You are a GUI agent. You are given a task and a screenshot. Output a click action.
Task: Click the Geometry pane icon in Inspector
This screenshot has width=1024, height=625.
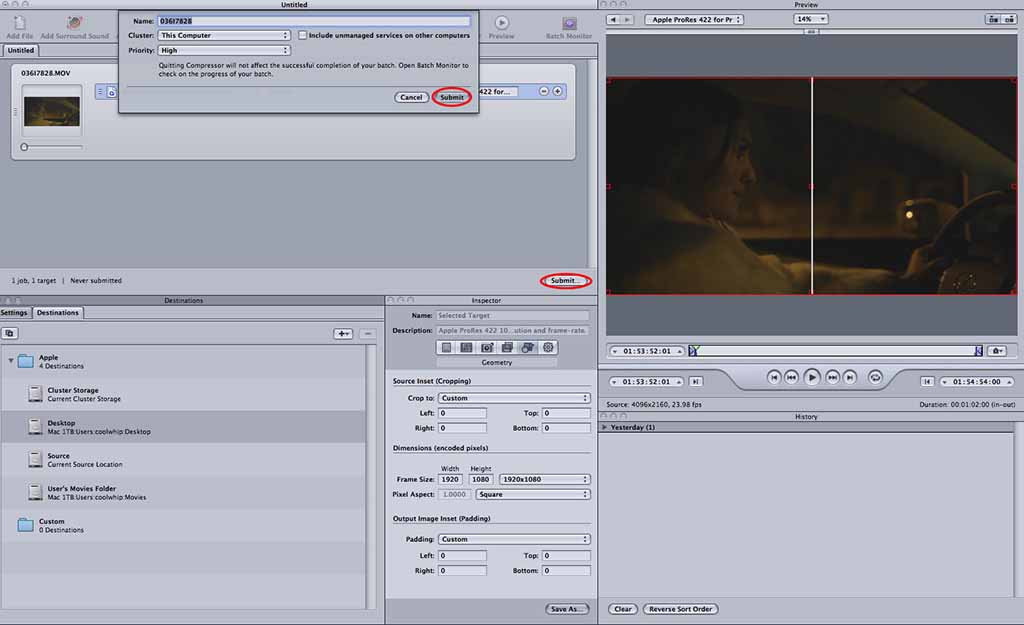(527, 347)
